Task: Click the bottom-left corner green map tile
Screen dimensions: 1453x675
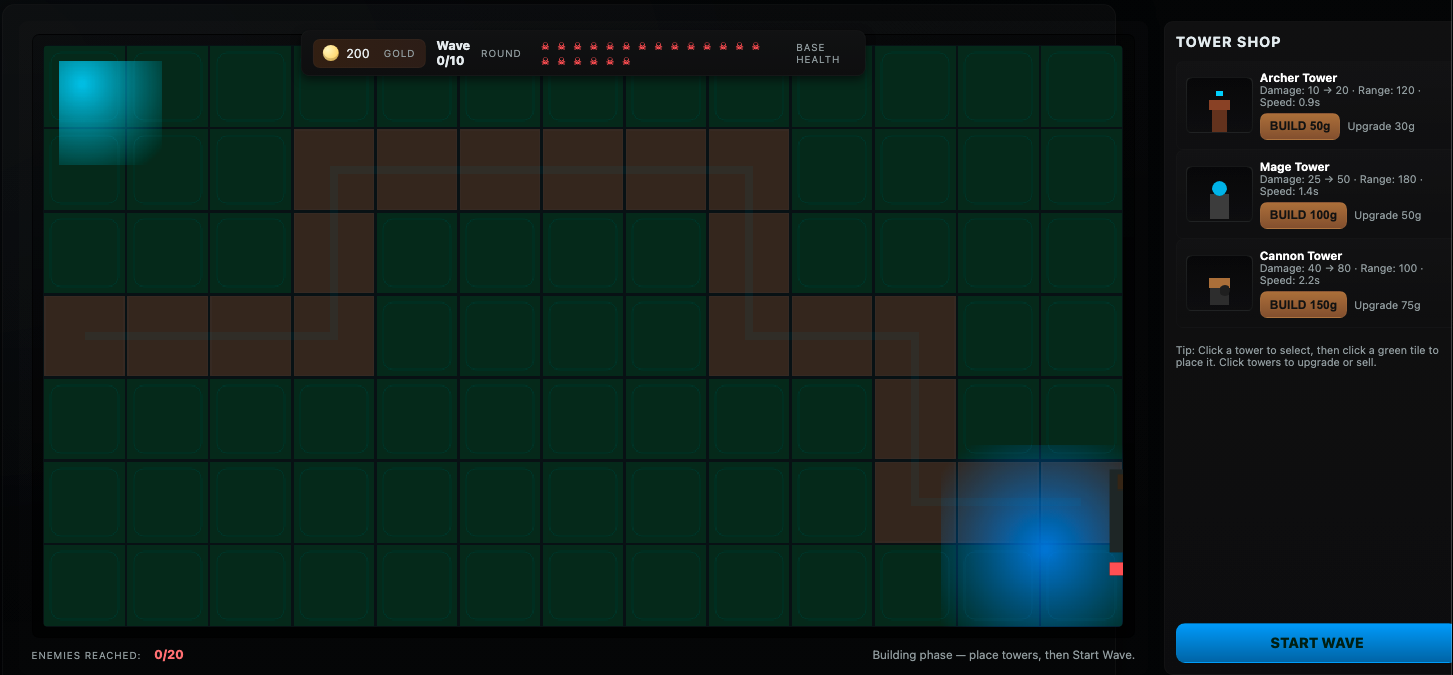Action: click(84, 585)
